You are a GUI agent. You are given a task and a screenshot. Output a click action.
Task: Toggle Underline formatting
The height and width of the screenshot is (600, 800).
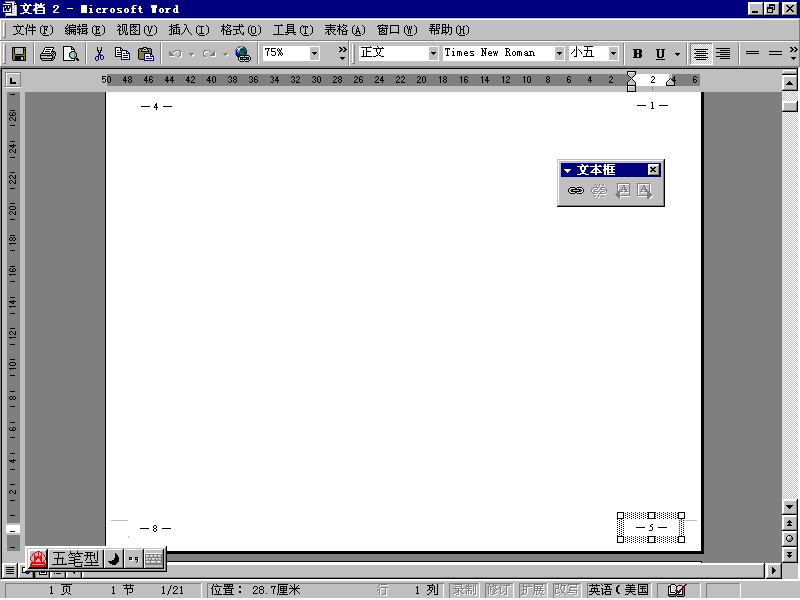coord(660,54)
